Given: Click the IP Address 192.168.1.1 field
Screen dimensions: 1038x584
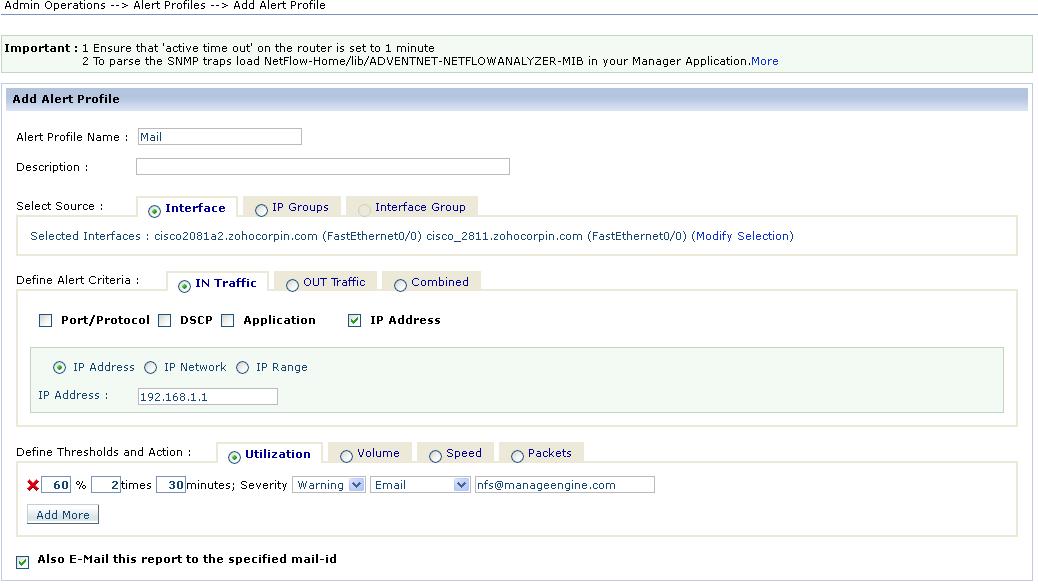Looking at the screenshot, I should [x=208, y=397].
